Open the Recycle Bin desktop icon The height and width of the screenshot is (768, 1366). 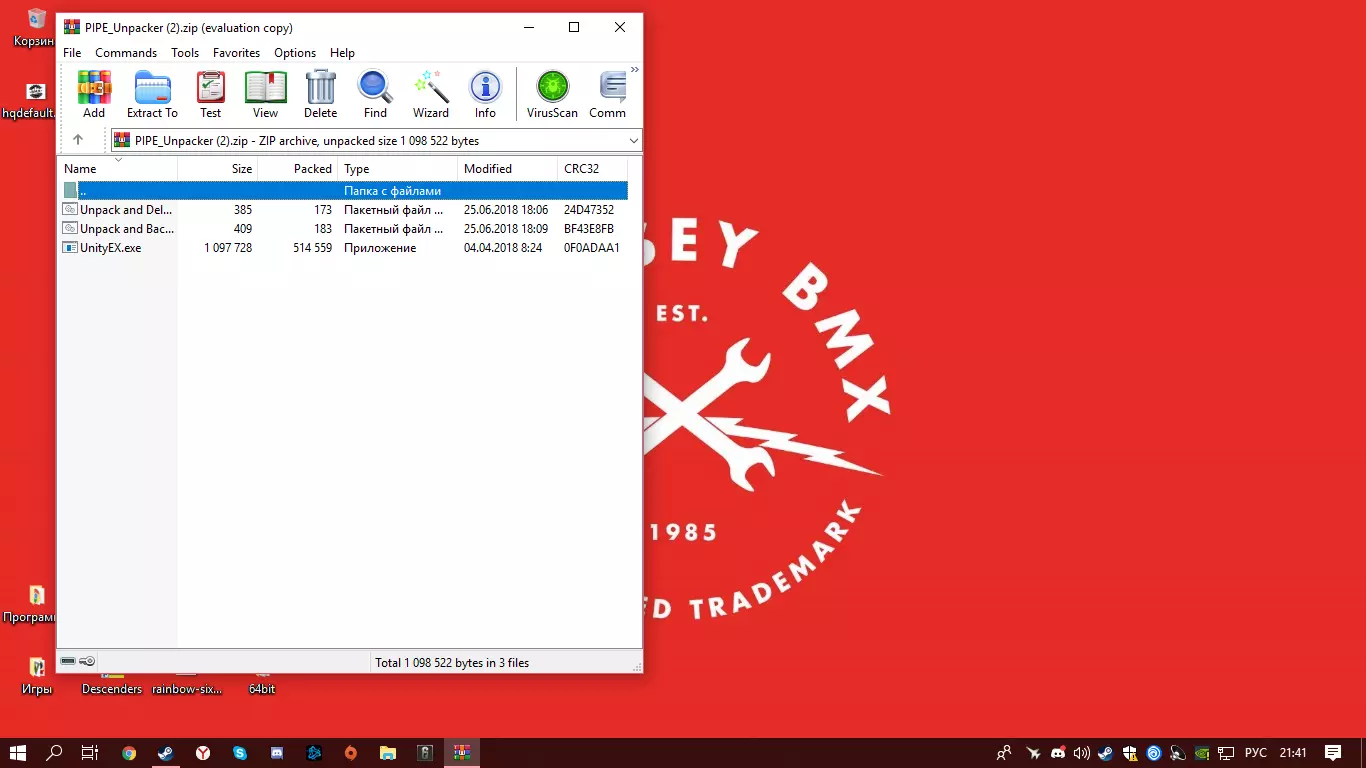36,28
